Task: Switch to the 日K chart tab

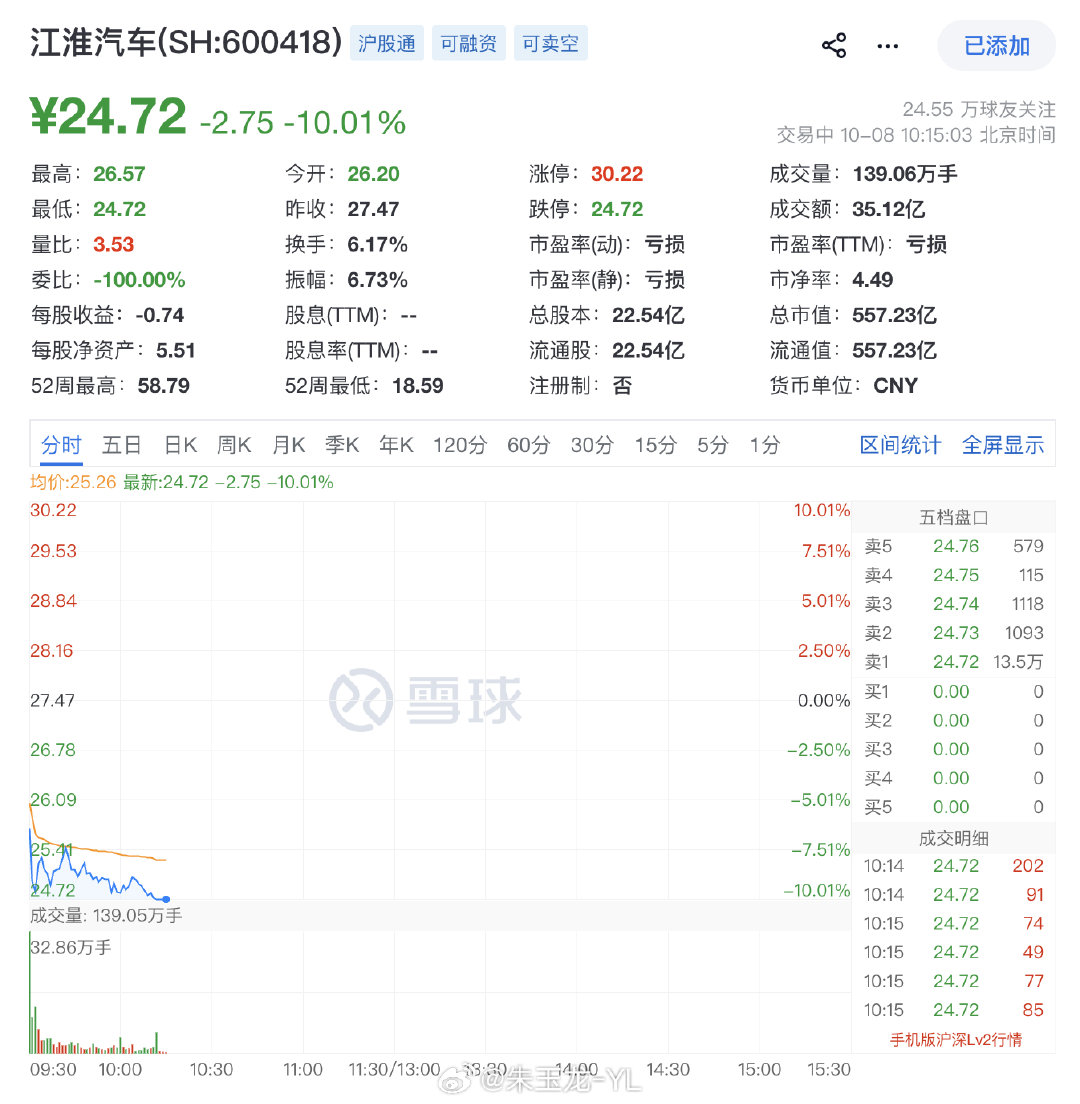Action: 180,444
